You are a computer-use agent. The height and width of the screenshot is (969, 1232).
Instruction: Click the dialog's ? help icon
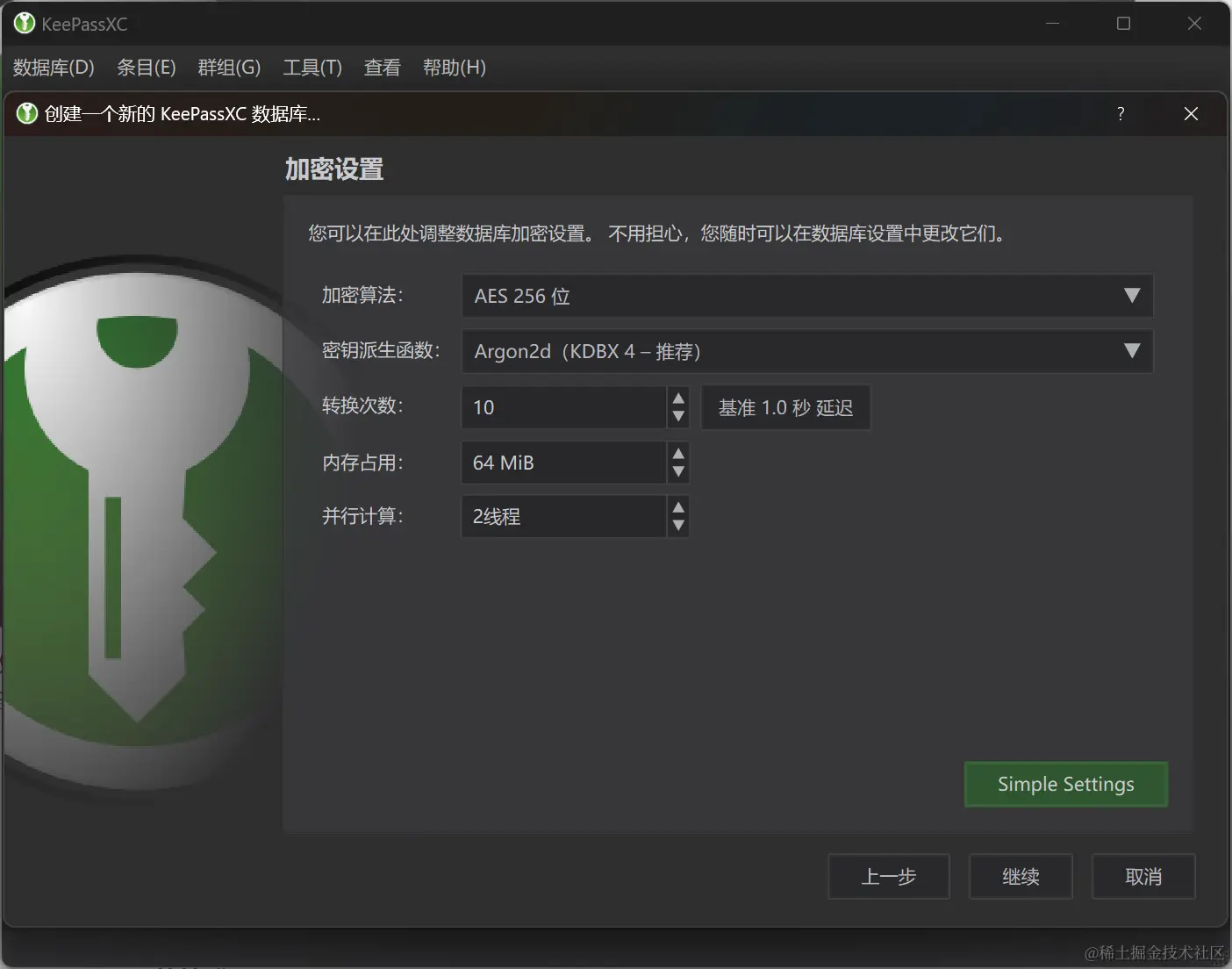[x=1121, y=113]
